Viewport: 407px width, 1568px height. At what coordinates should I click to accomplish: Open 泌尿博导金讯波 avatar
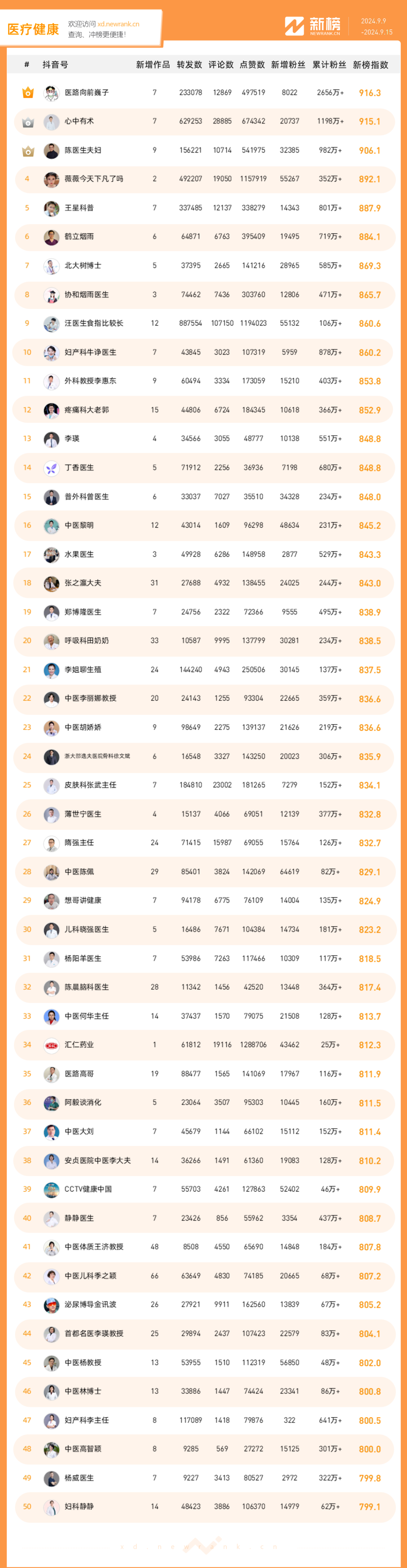point(51,1305)
